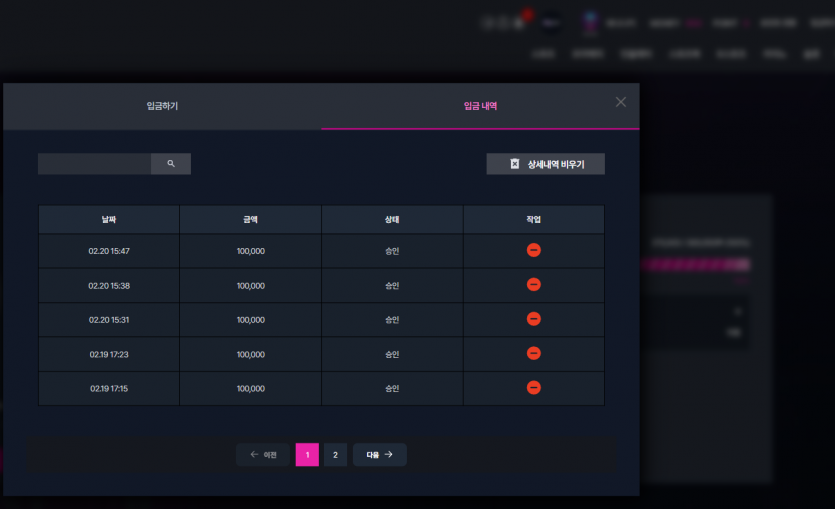This screenshot has width=835, height=509.
Task: Remove the 02.20 15:31 deposit entry
Action: 534,319
